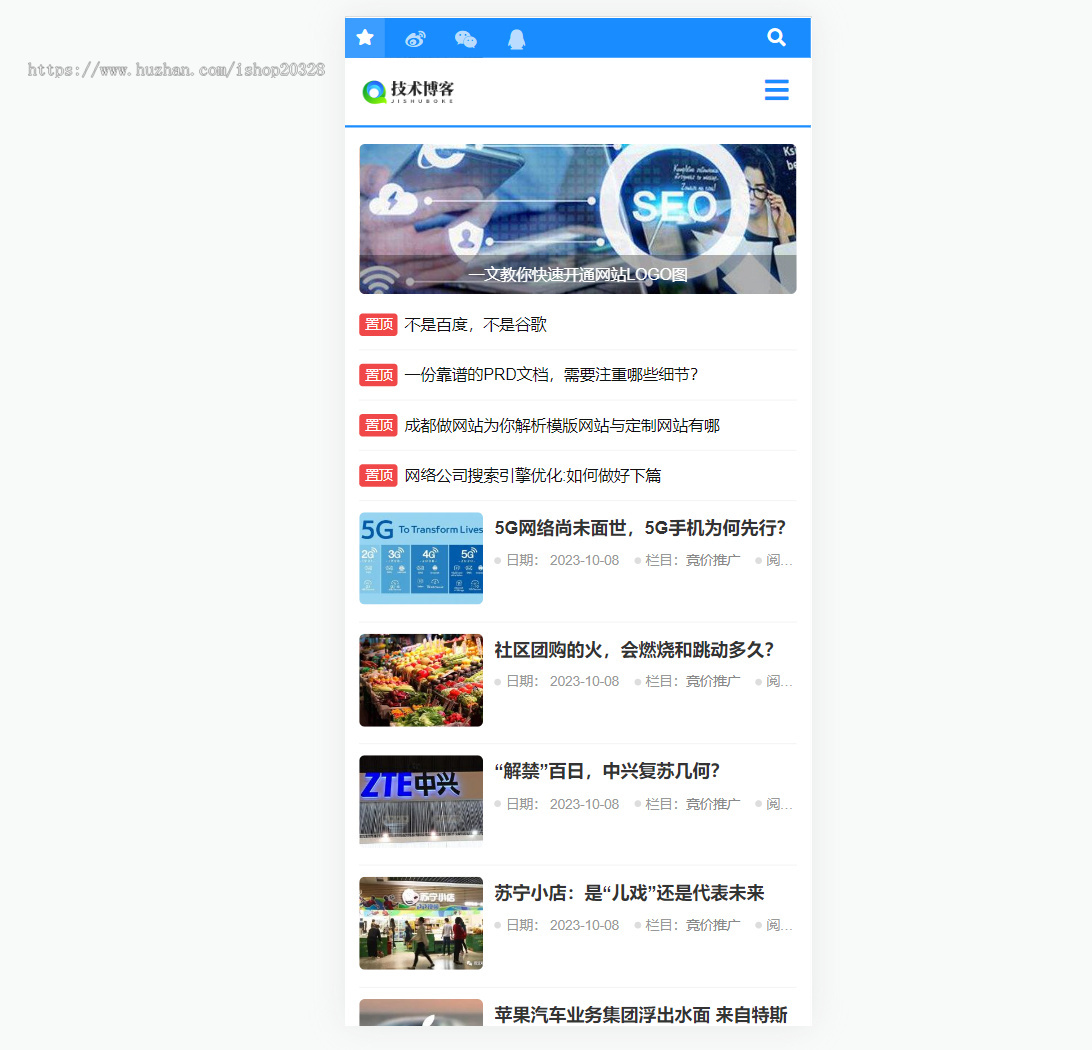The image size is (1092, 1050).
Task: Open banner caption 一文教你快速开通网站LOGO图
Action: (577, 275)
